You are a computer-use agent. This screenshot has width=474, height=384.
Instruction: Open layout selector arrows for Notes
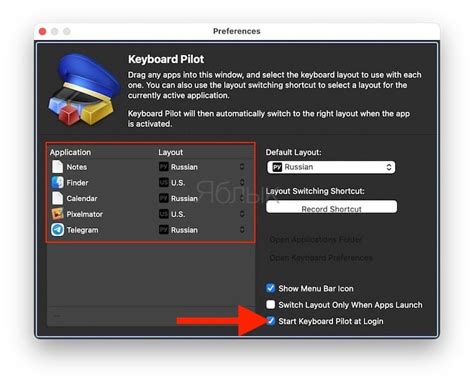tap(242, 167)
